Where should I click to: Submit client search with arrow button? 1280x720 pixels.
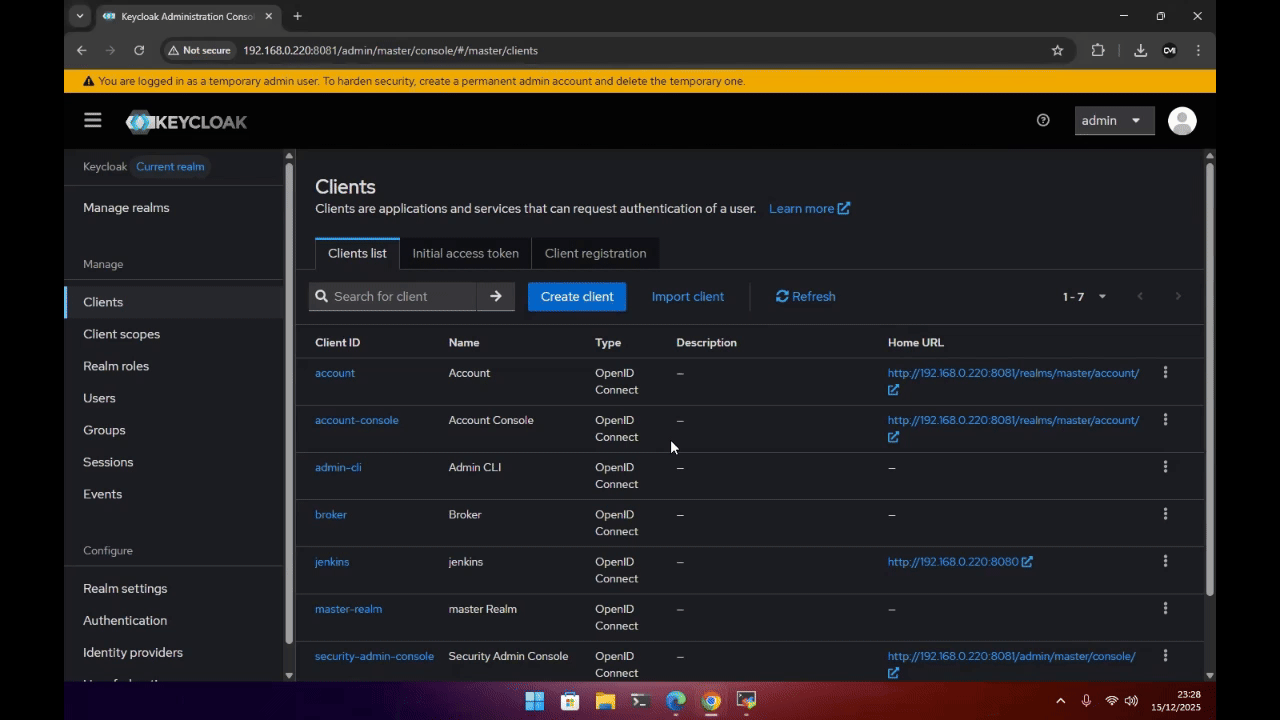click(x=496, y=296)
